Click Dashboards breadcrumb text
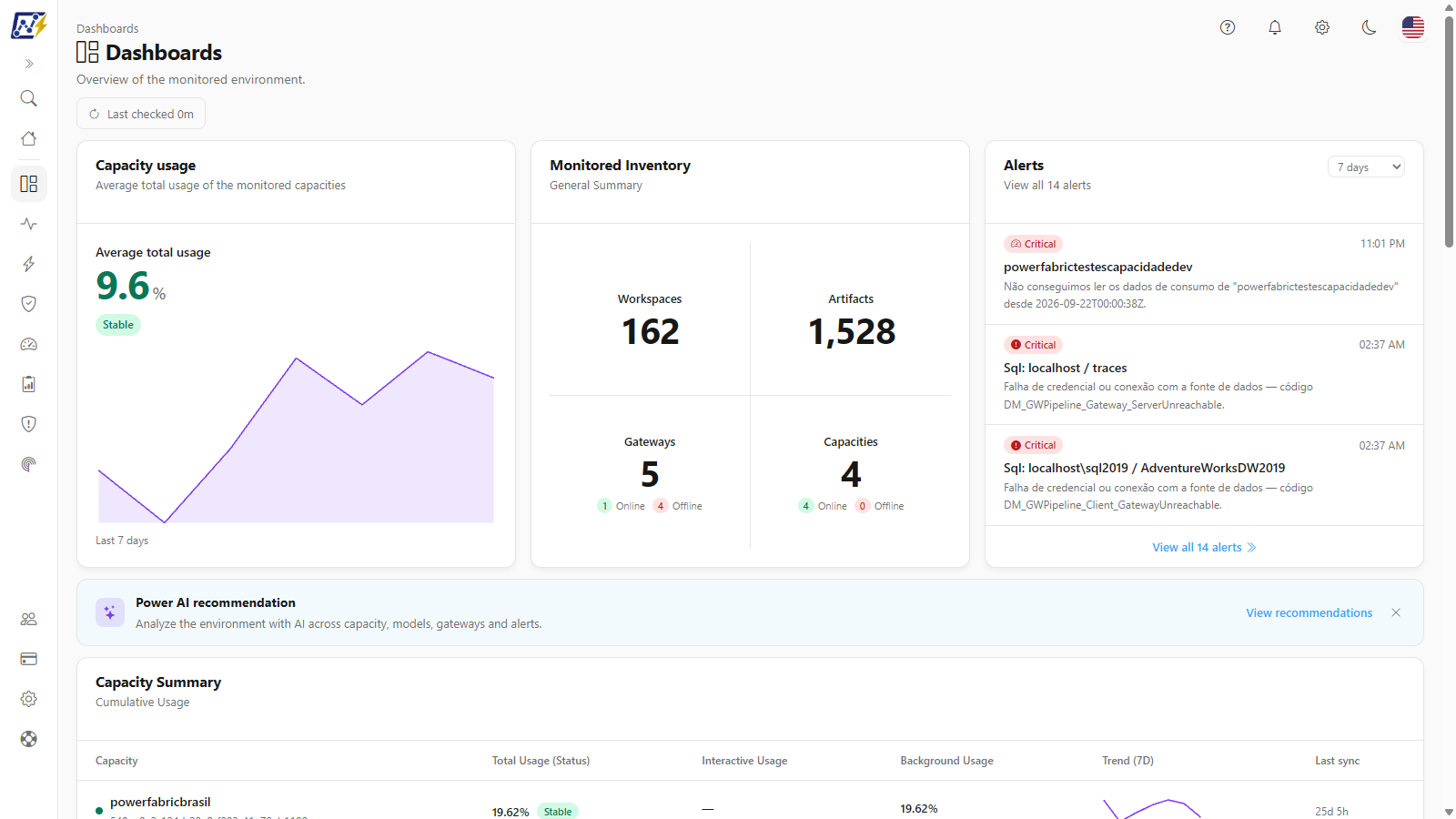The height and width of the screenshot is (819, 1456). [107, 28]
